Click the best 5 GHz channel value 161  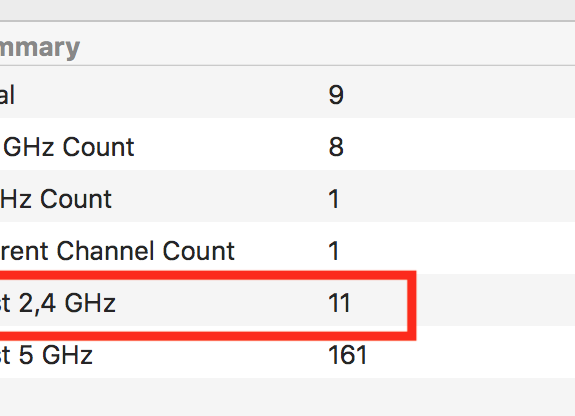(x=348, y=355)
